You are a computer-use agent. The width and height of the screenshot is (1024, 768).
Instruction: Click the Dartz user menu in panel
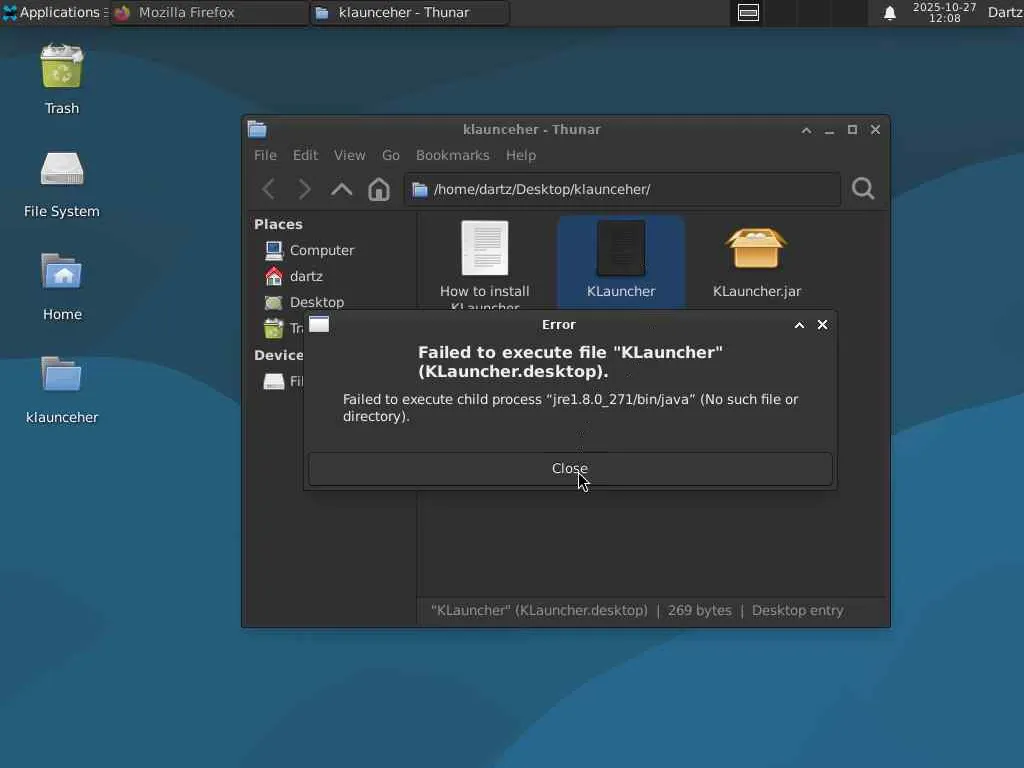click(1005, 12)
